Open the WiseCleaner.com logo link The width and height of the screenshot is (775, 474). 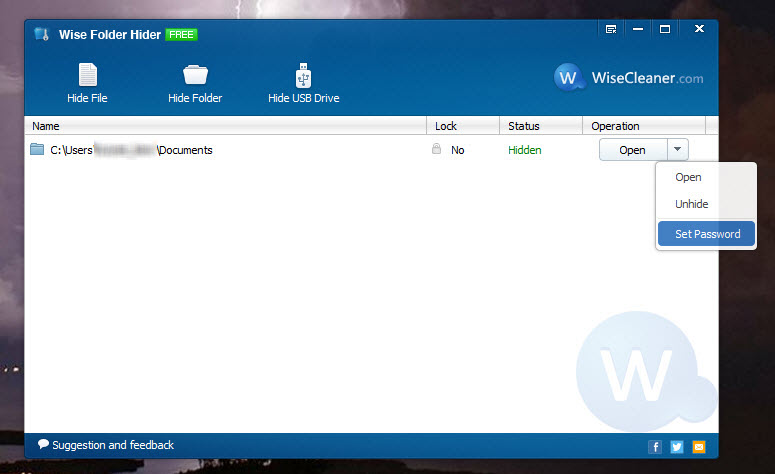tap(628, 78)
